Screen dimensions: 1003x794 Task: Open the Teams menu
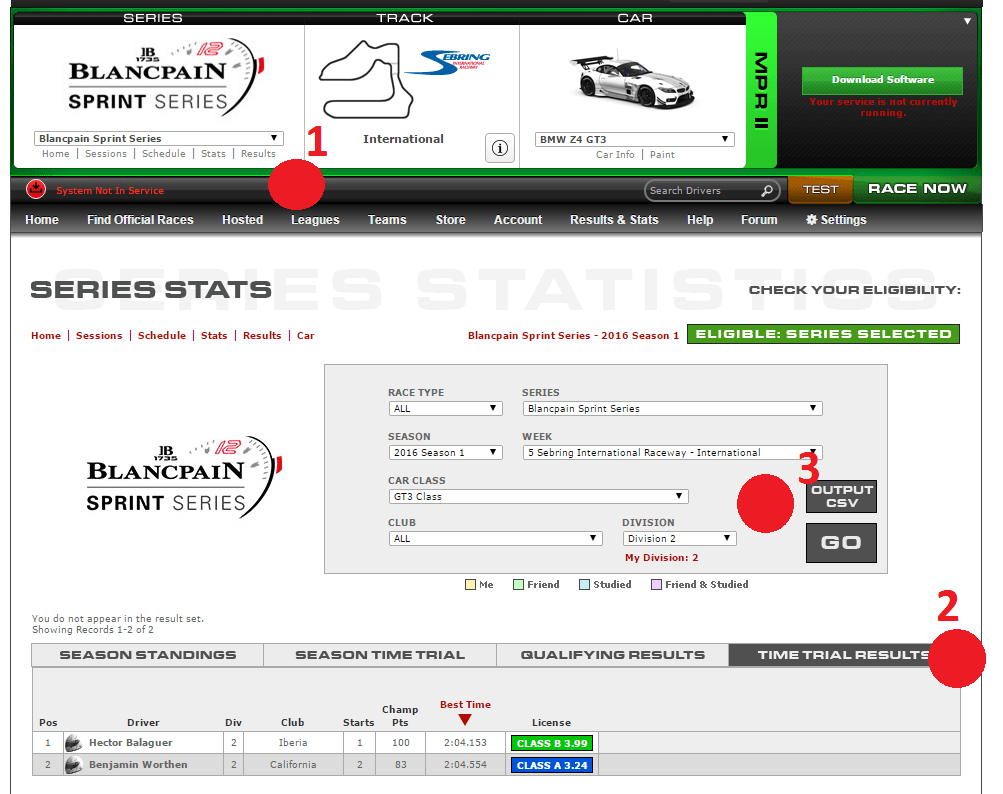pos(387,219)
